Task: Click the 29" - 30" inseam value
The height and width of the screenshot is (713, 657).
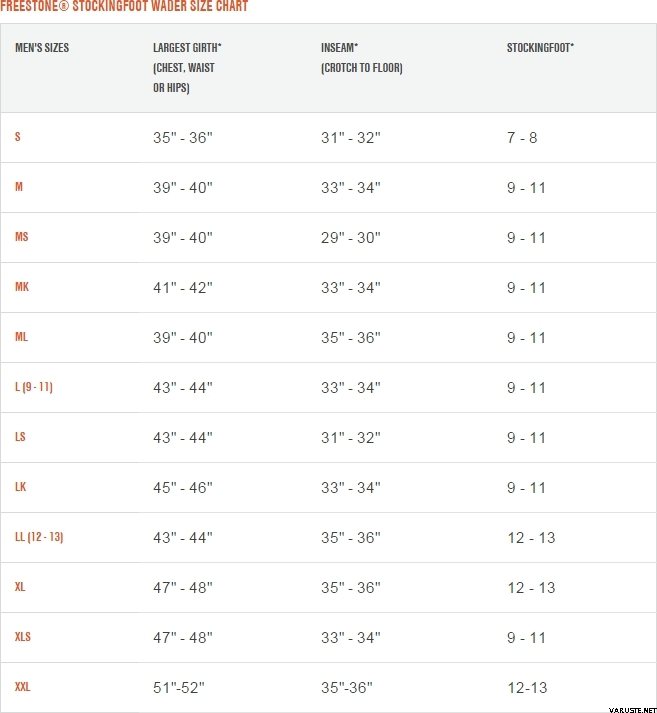Action: tap(351, 238)
